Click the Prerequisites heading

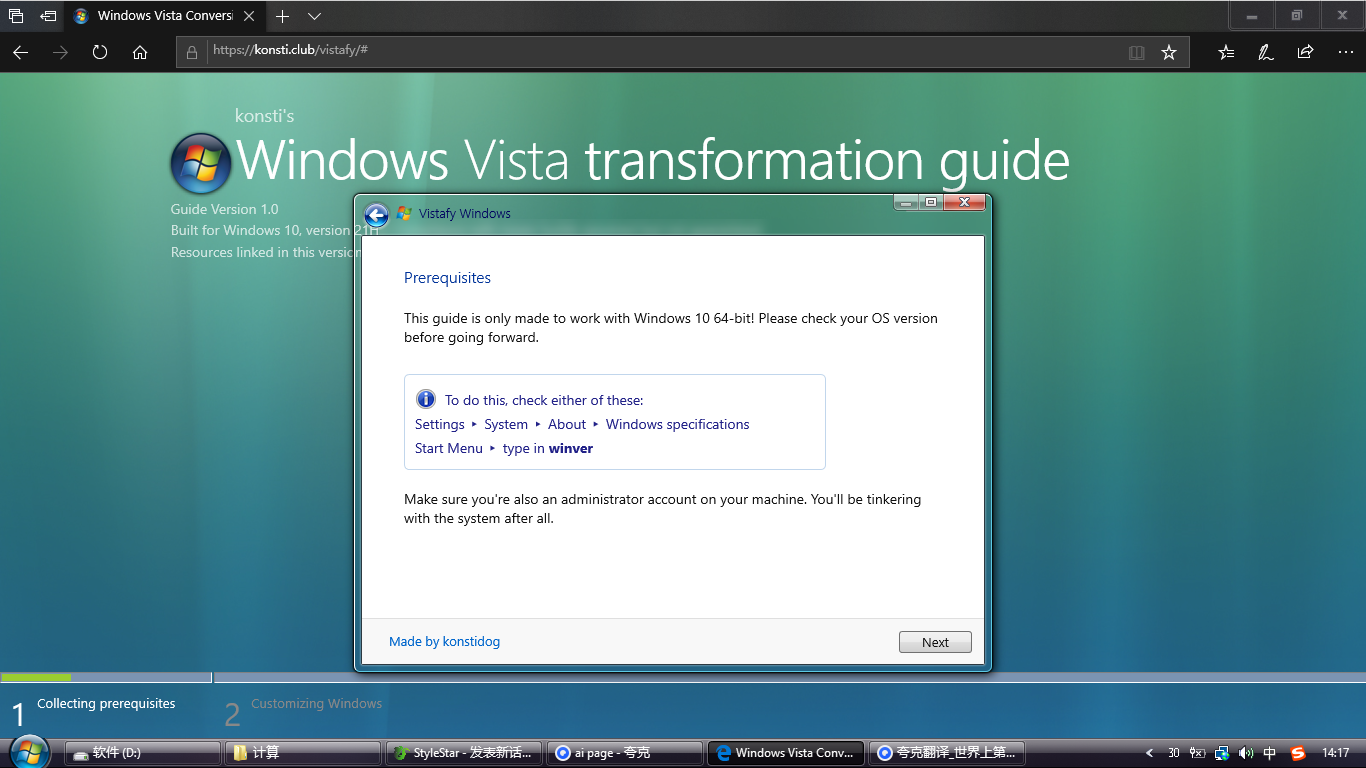pyautogui.click(x=447, y=278)
